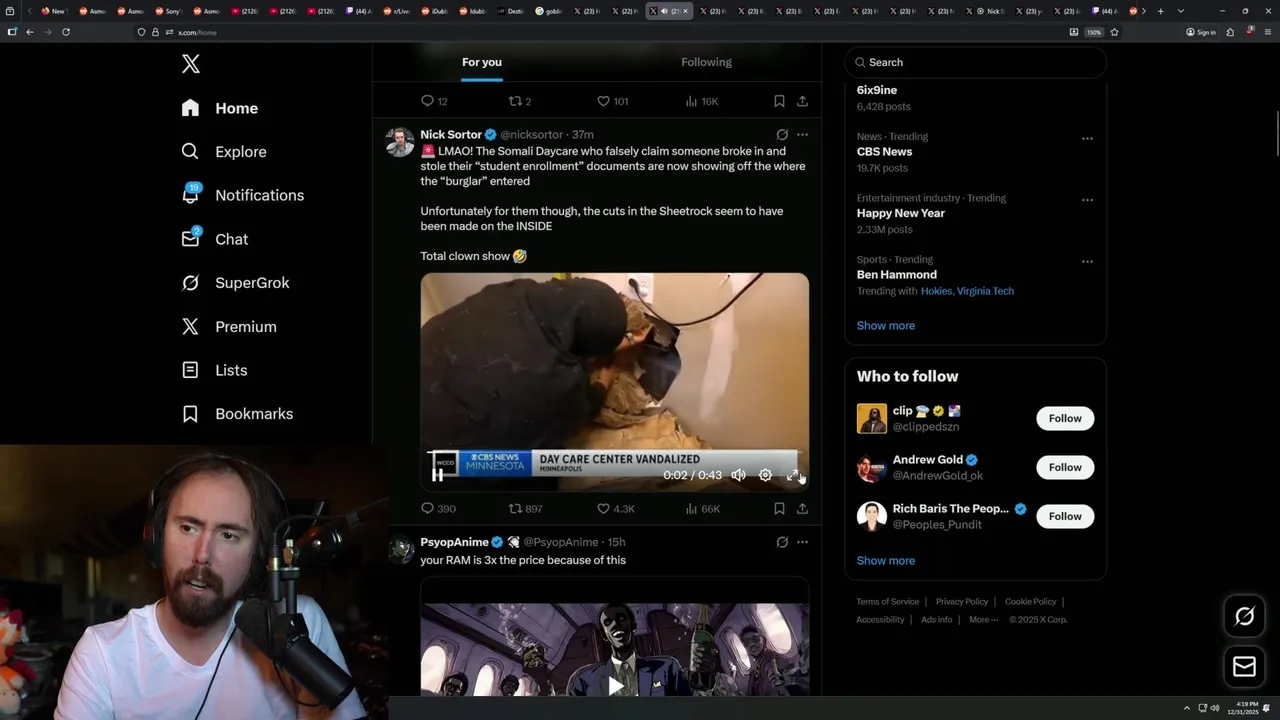Click the Search field on X
Viewport: 1280px width, 720px height.
coord(975,62)
